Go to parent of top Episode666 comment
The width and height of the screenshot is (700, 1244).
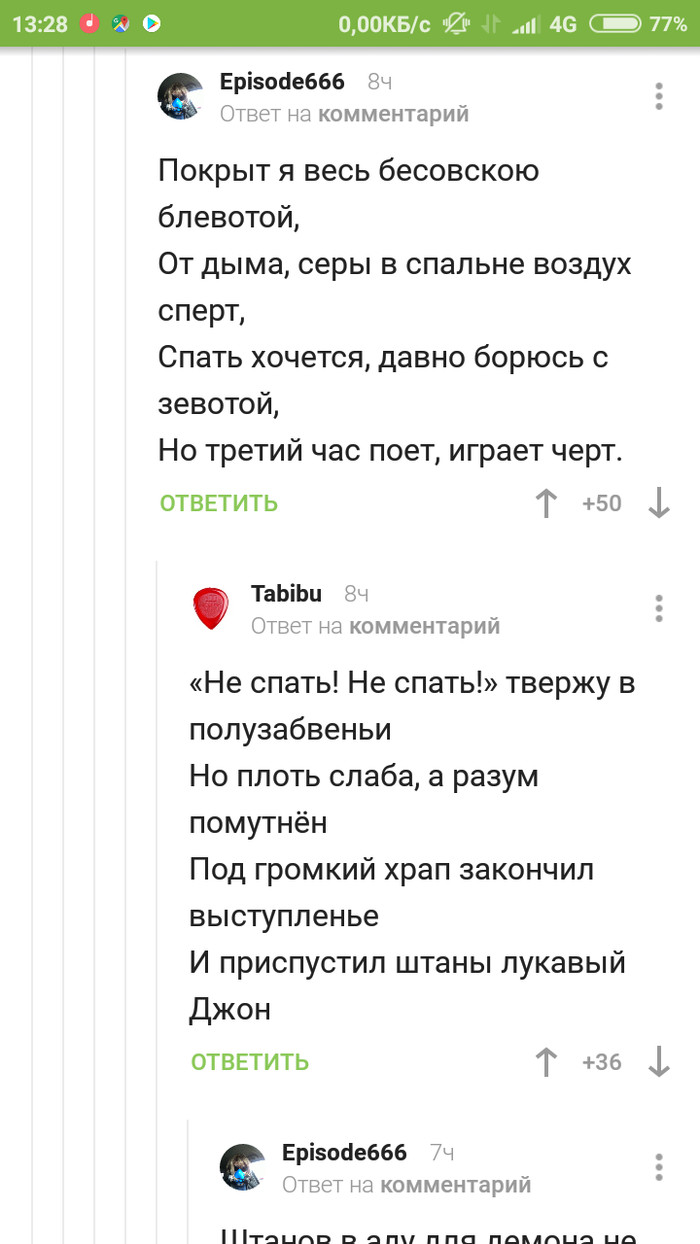point(393,114)
